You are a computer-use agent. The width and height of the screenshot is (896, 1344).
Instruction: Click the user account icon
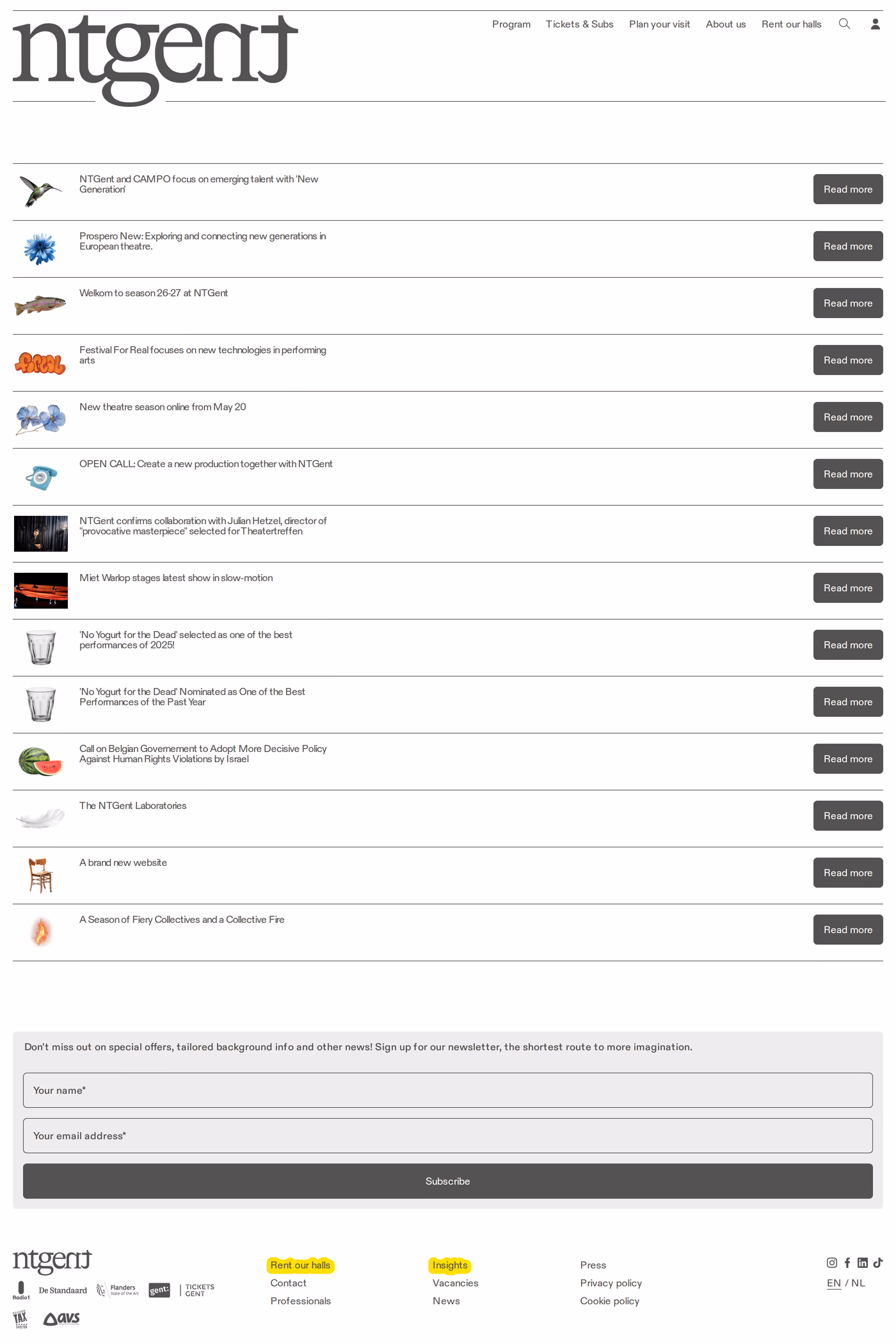click(x=875, y=24)
